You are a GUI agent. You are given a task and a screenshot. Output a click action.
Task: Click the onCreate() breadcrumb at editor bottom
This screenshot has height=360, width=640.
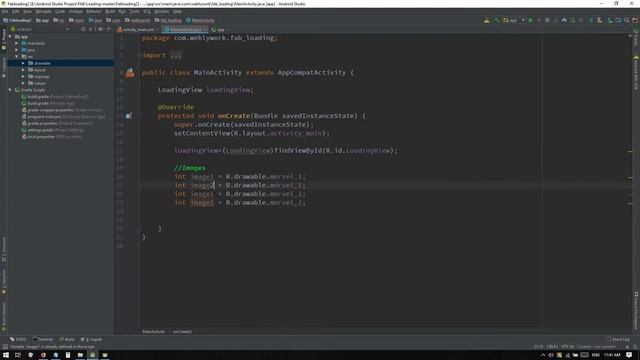(182, 331)
